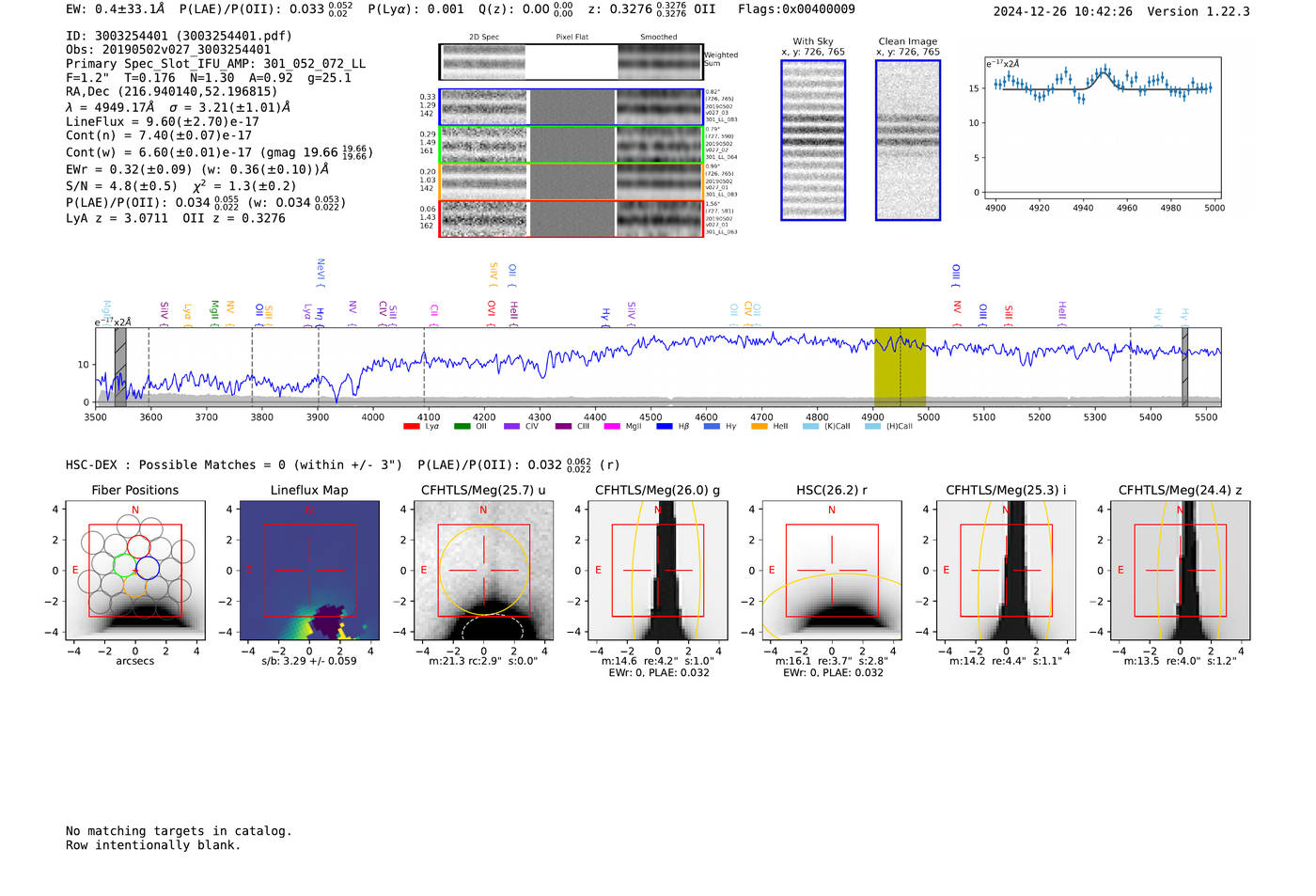Click the With Sky cutout image

[x=813, y=140]
